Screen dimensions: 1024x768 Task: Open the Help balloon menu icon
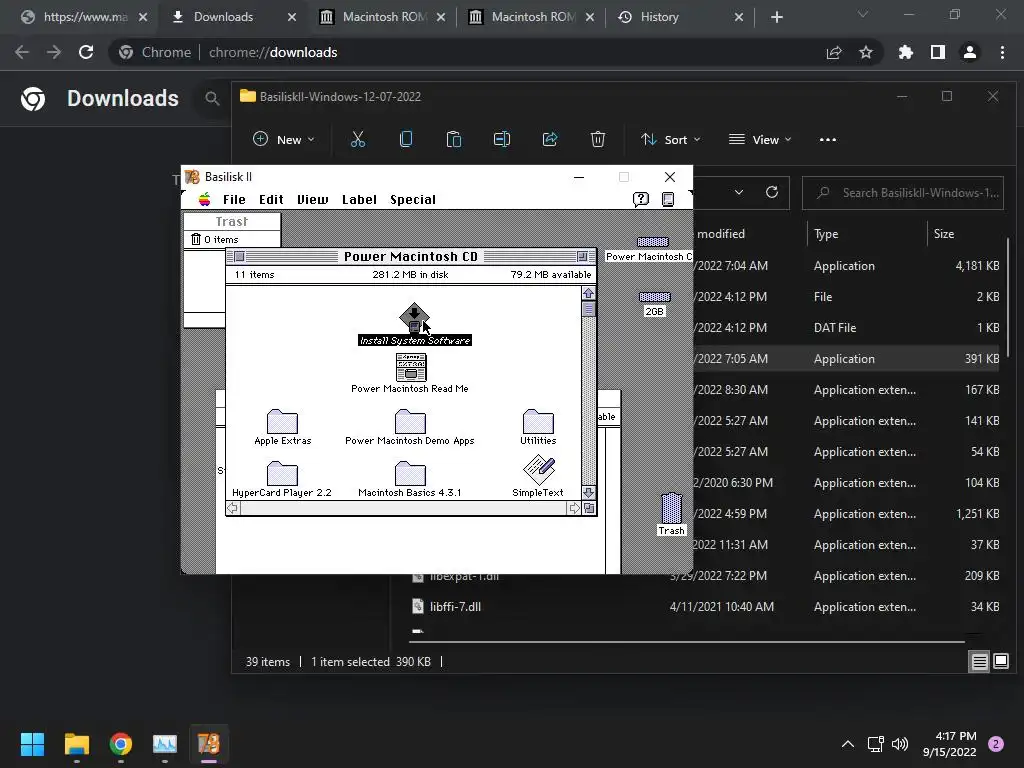pyautogui.click(x=641, y=199)
